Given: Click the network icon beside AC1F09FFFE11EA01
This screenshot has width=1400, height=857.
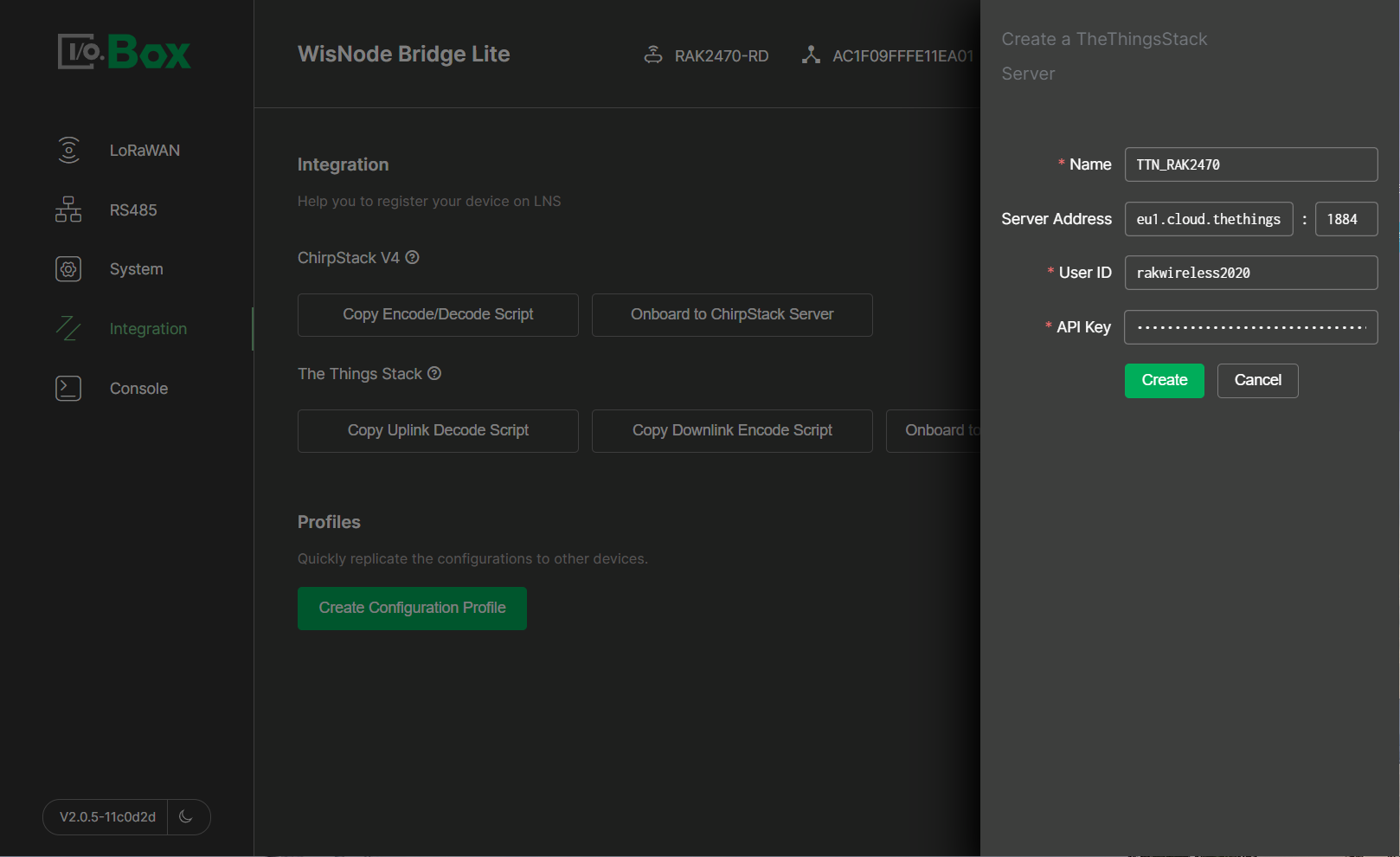Looking at the screenshot, I should pos(811,55).
